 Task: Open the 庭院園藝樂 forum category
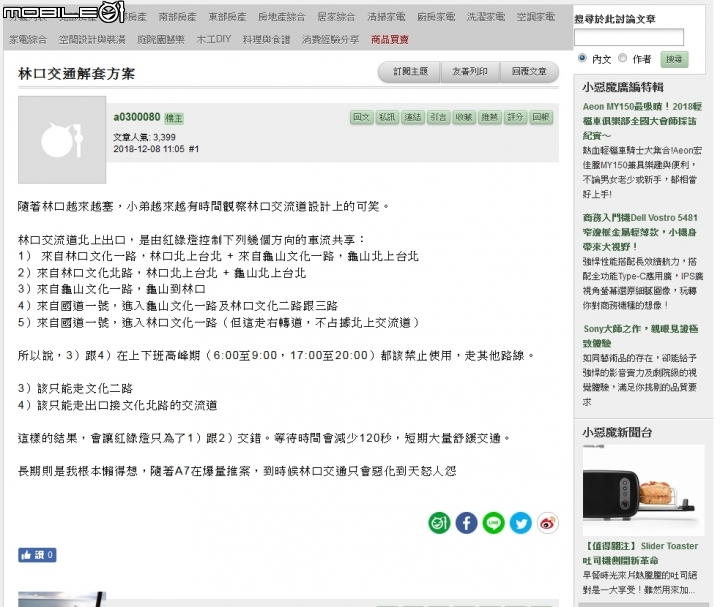[161, 40]
